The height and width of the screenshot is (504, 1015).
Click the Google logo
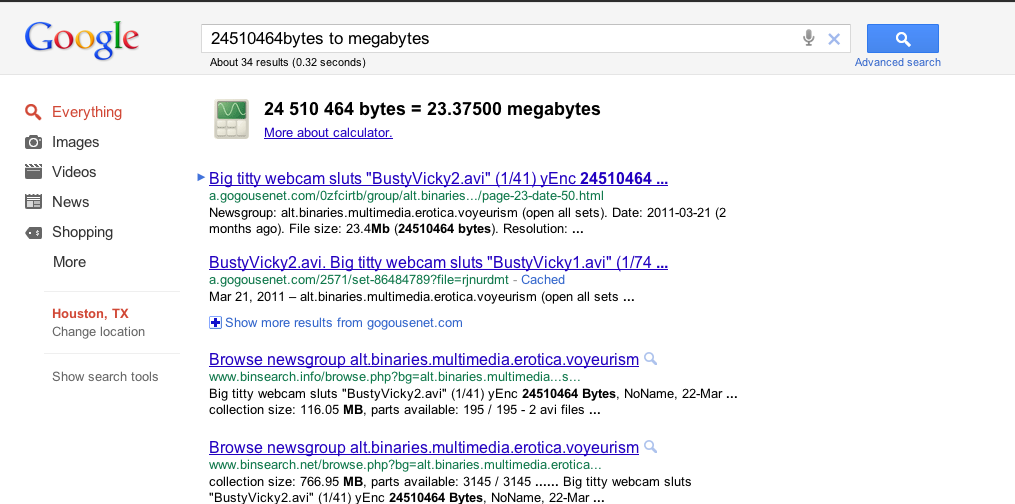(x=82, y=39)
